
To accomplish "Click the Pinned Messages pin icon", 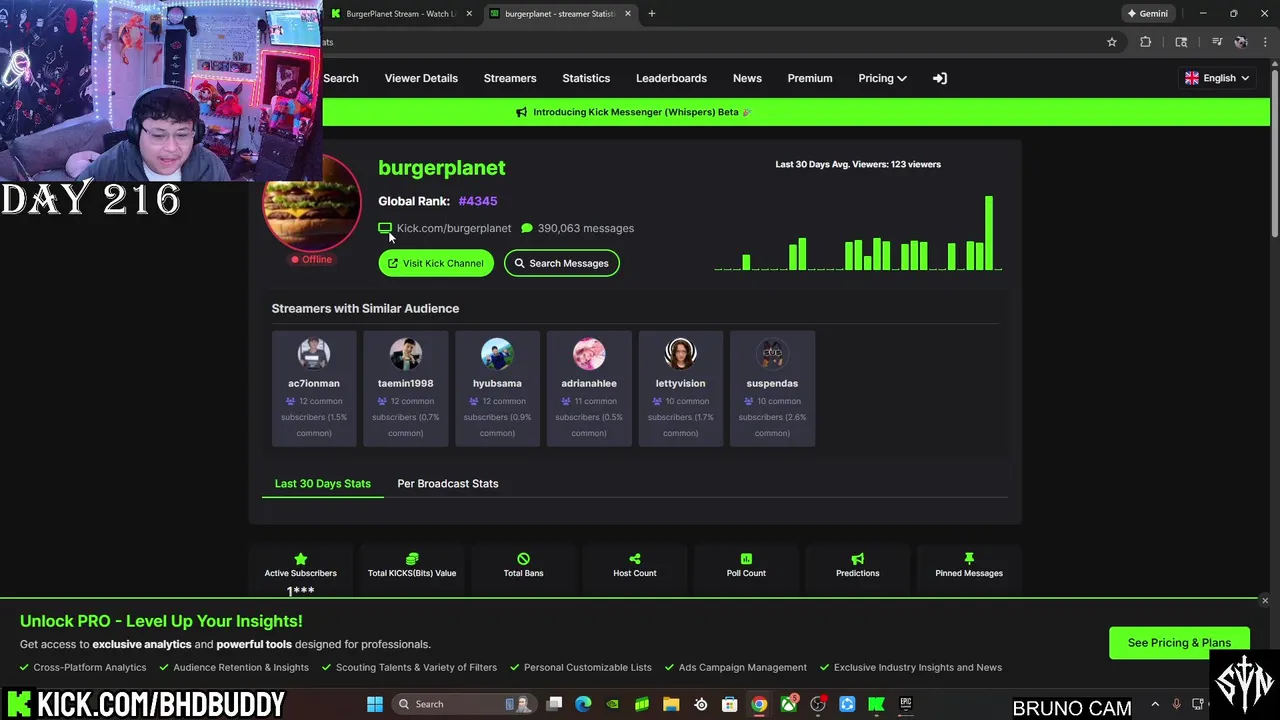I will click(x=969, y=559).
